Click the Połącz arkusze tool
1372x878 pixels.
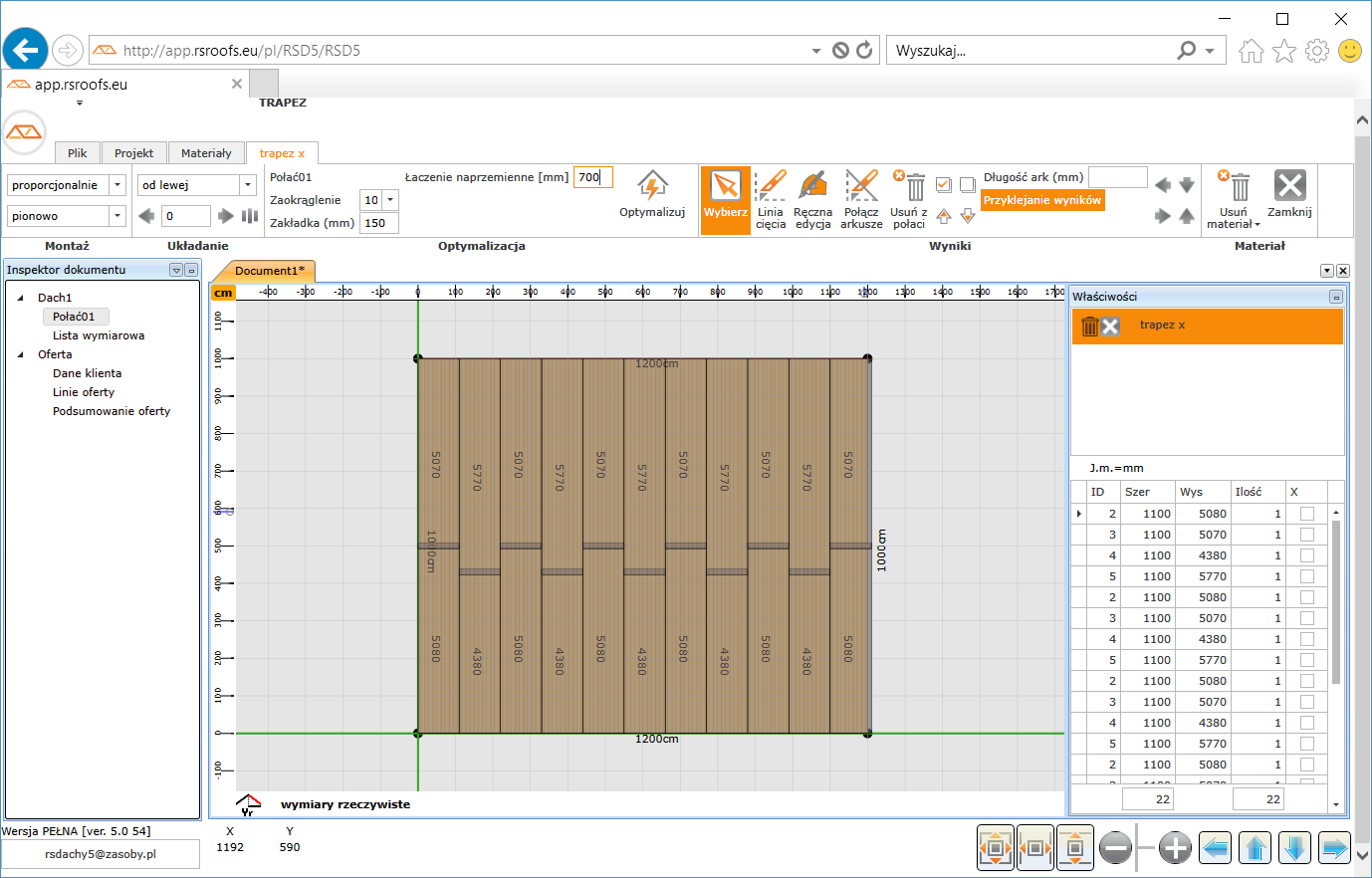click(861, 186)
